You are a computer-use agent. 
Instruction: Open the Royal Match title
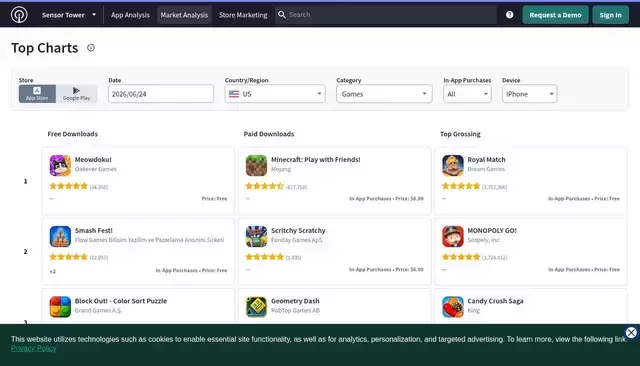(486, 160)
